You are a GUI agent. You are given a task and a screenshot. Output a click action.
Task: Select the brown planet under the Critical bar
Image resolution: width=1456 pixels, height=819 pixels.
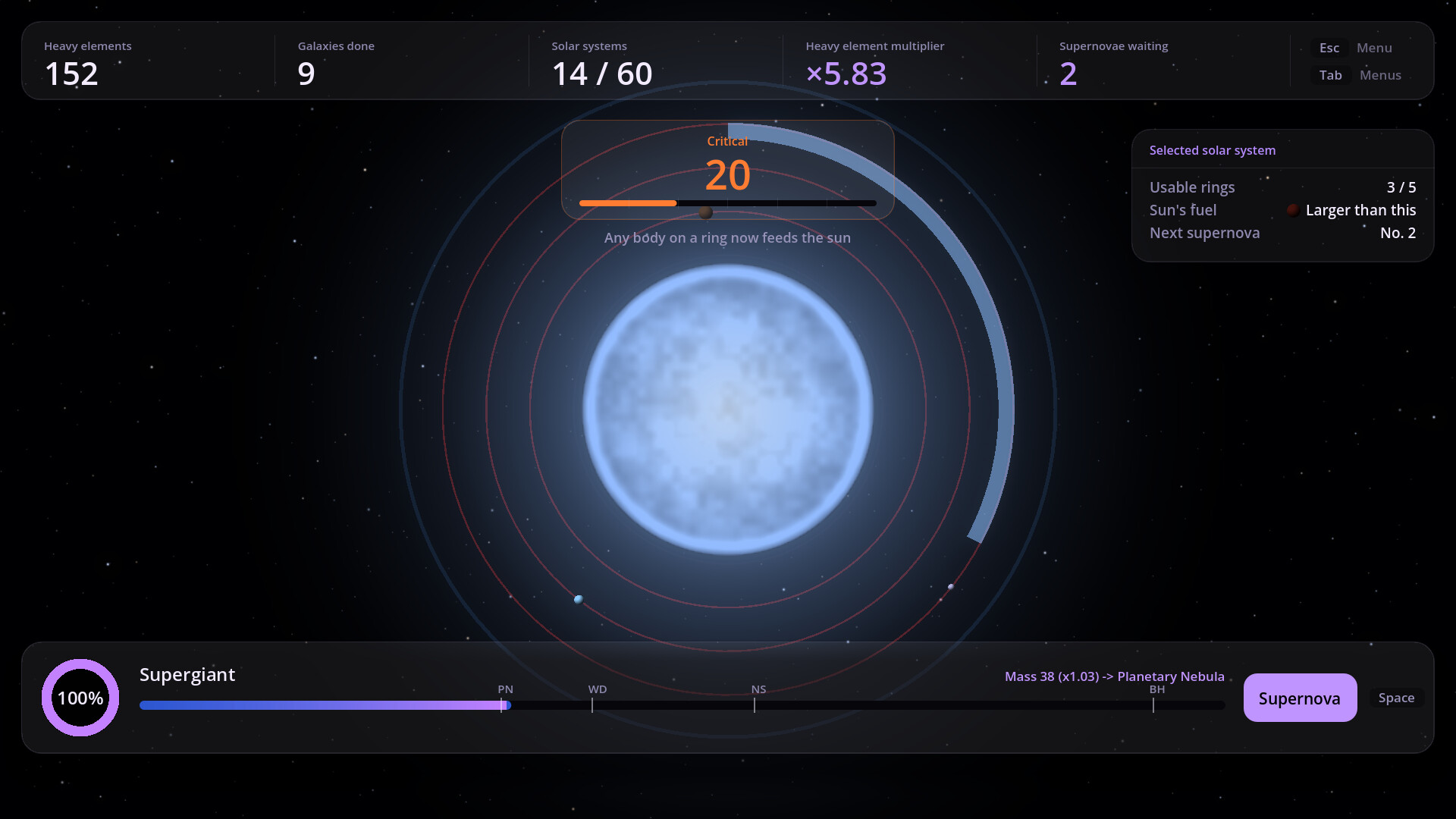(x=705, y=212)
